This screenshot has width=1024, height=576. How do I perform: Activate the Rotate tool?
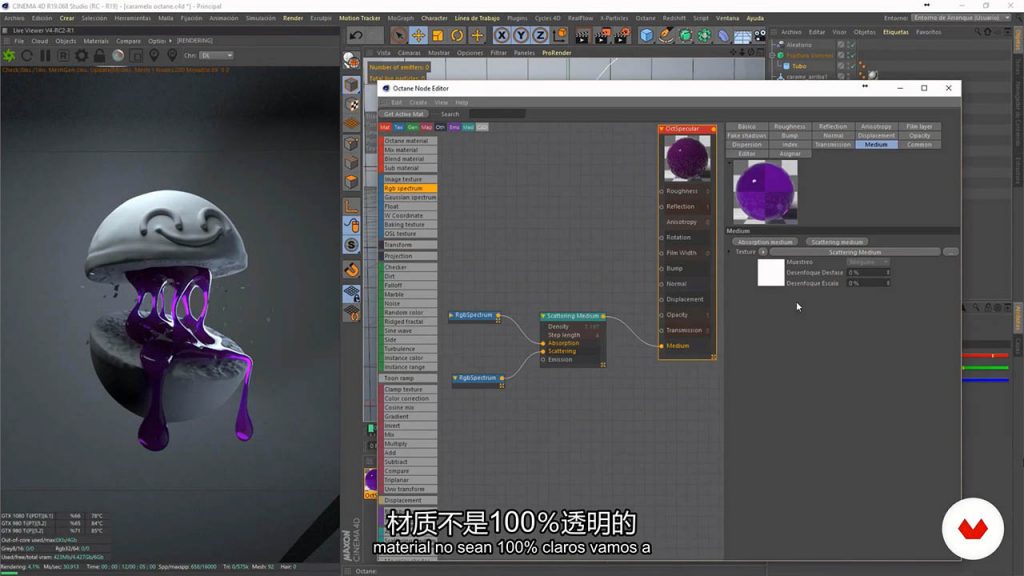[x=457, y=35]
